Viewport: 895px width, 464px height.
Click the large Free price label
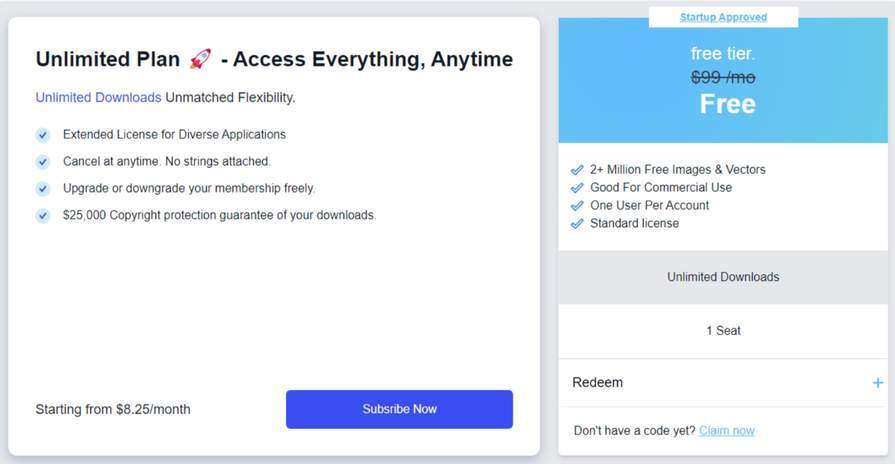pos(727,104)
